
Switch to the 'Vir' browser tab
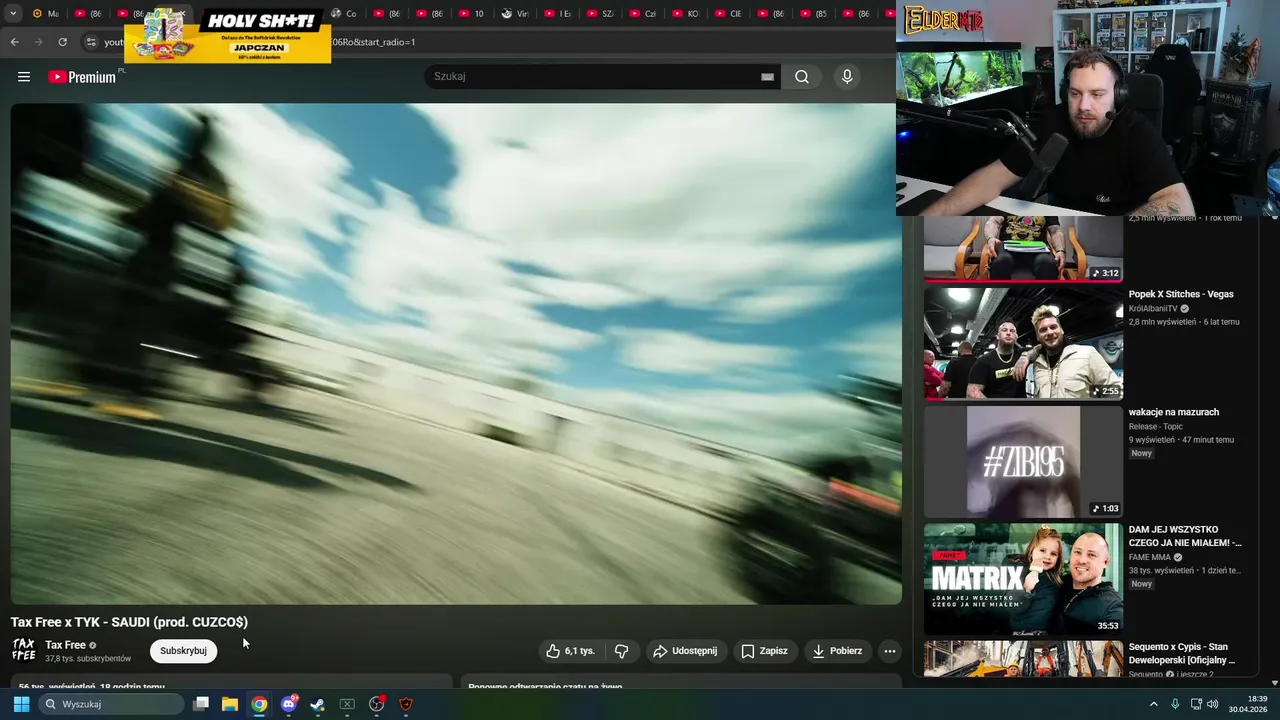pos(514,14)
